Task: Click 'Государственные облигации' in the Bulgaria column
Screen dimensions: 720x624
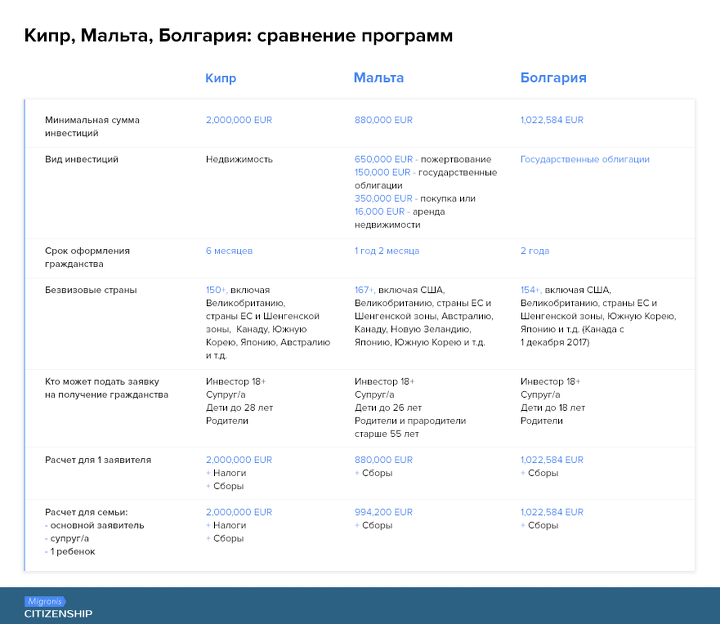Action: 585,159
